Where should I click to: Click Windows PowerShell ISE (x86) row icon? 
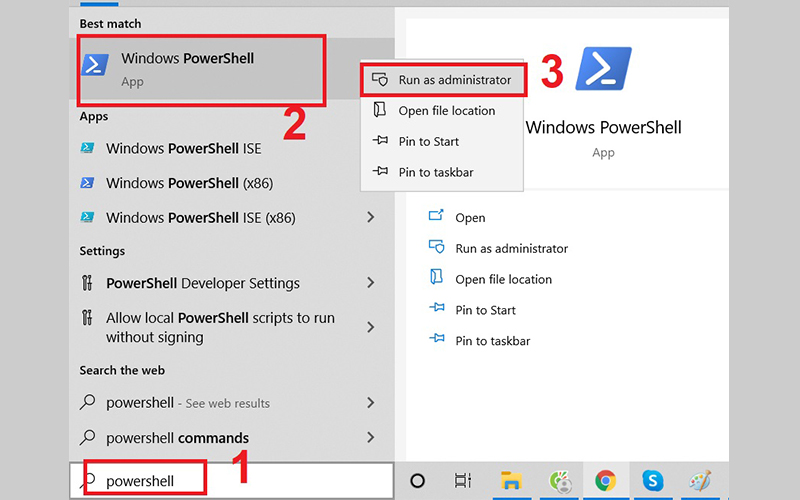pyautogui.click(x=87, y=217)
